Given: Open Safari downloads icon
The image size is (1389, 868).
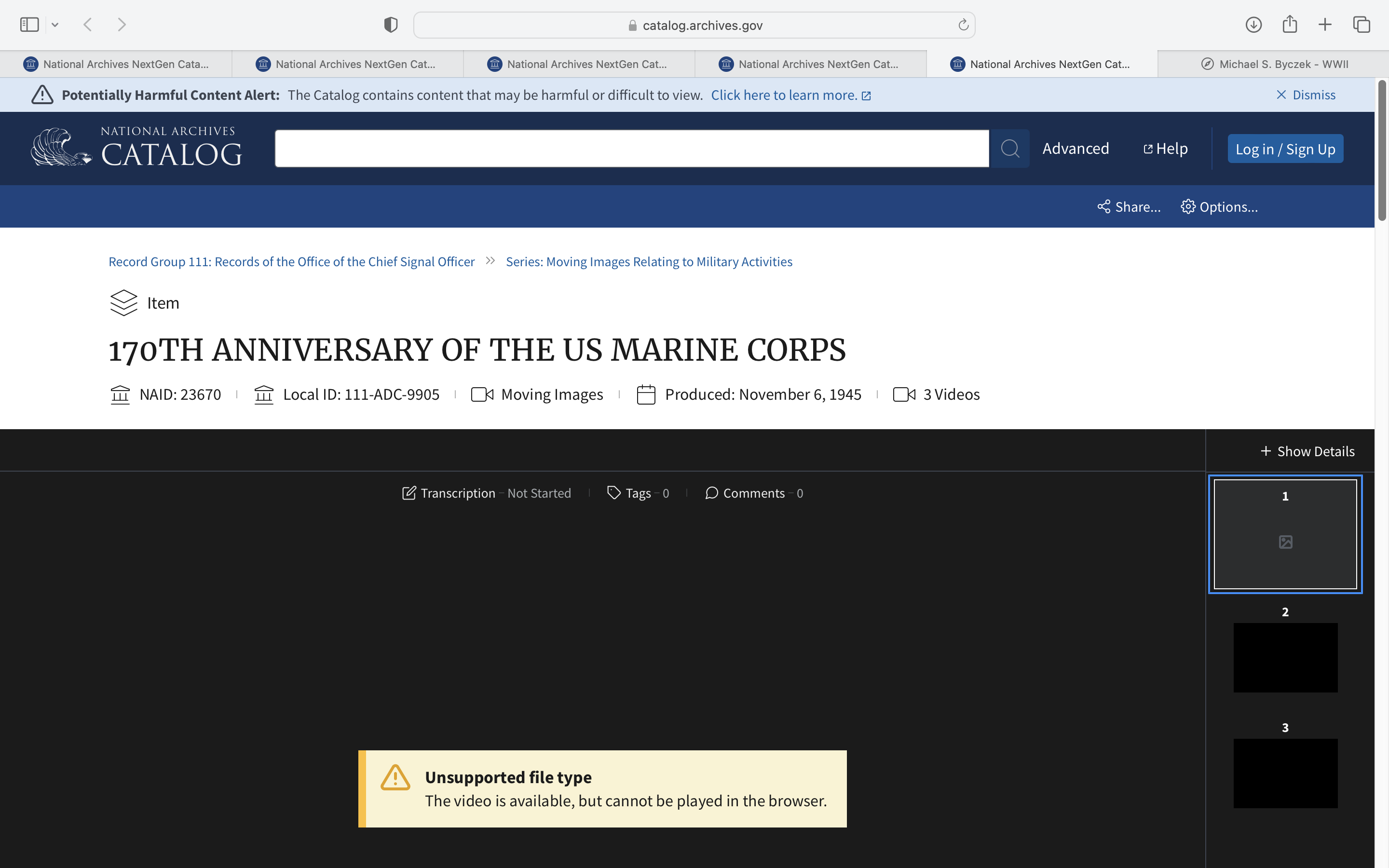Looking at the screenshot, I should tap(1253, 25).
